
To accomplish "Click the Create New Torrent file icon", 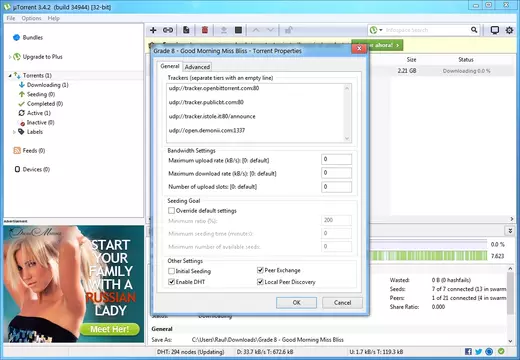I will click(186, 30).
